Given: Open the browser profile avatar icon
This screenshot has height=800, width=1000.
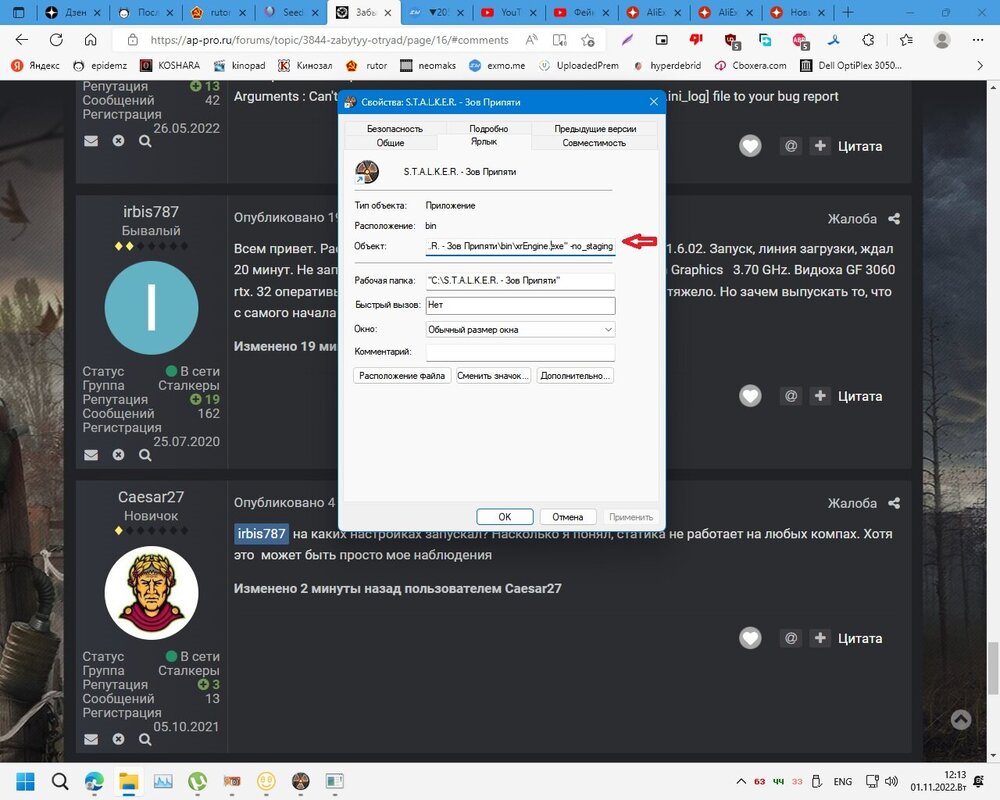Looking at the screenshot, I should click(942, 40).
